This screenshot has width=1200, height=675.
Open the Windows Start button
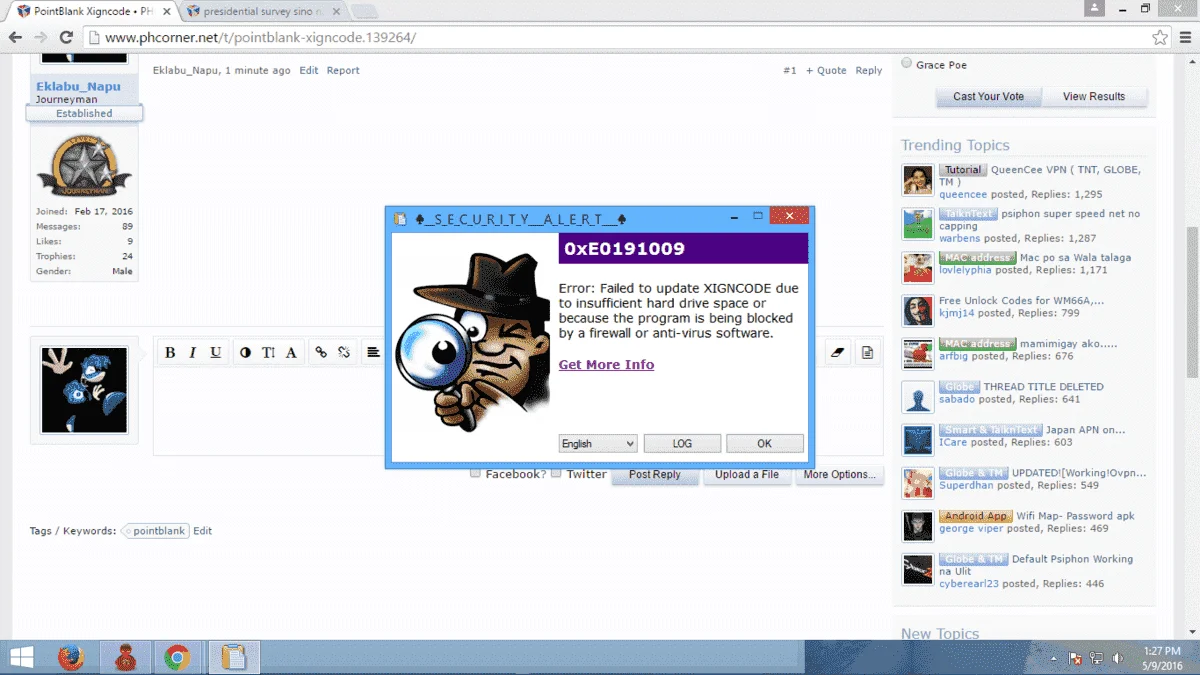click(x=21, y=658)
